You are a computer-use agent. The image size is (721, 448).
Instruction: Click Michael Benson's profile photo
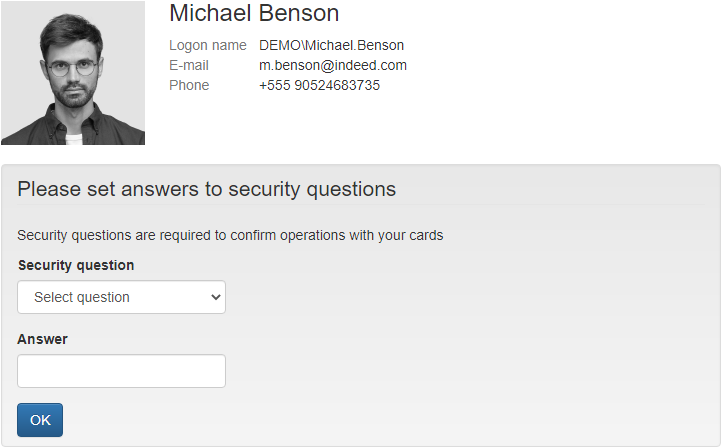[72, 73]
